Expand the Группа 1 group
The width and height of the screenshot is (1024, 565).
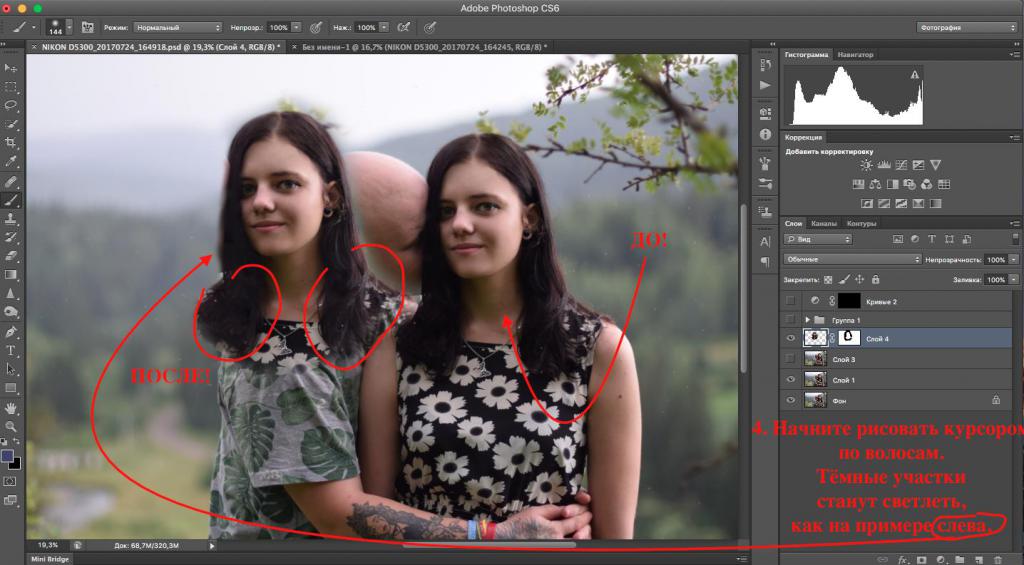[x=808, y=319]
